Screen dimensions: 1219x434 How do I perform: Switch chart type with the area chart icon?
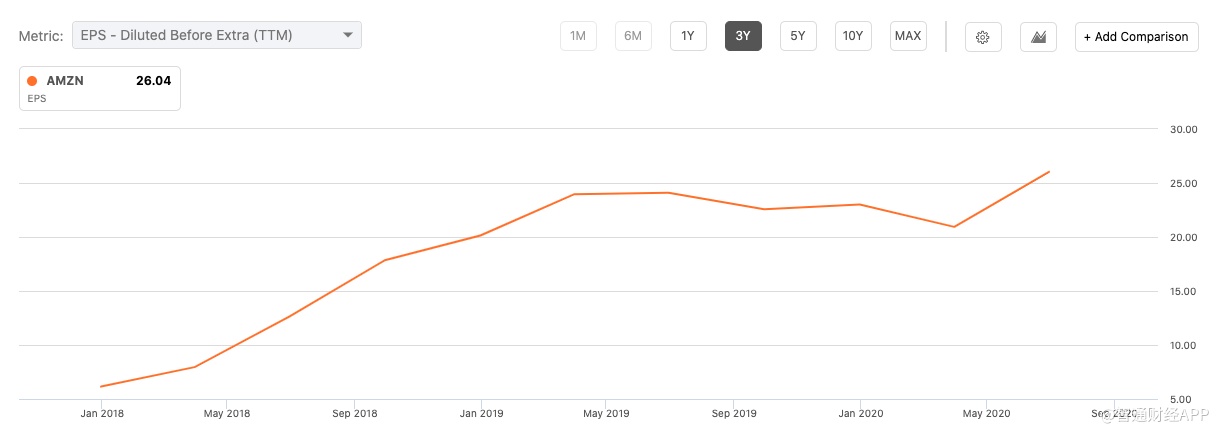1038,37
